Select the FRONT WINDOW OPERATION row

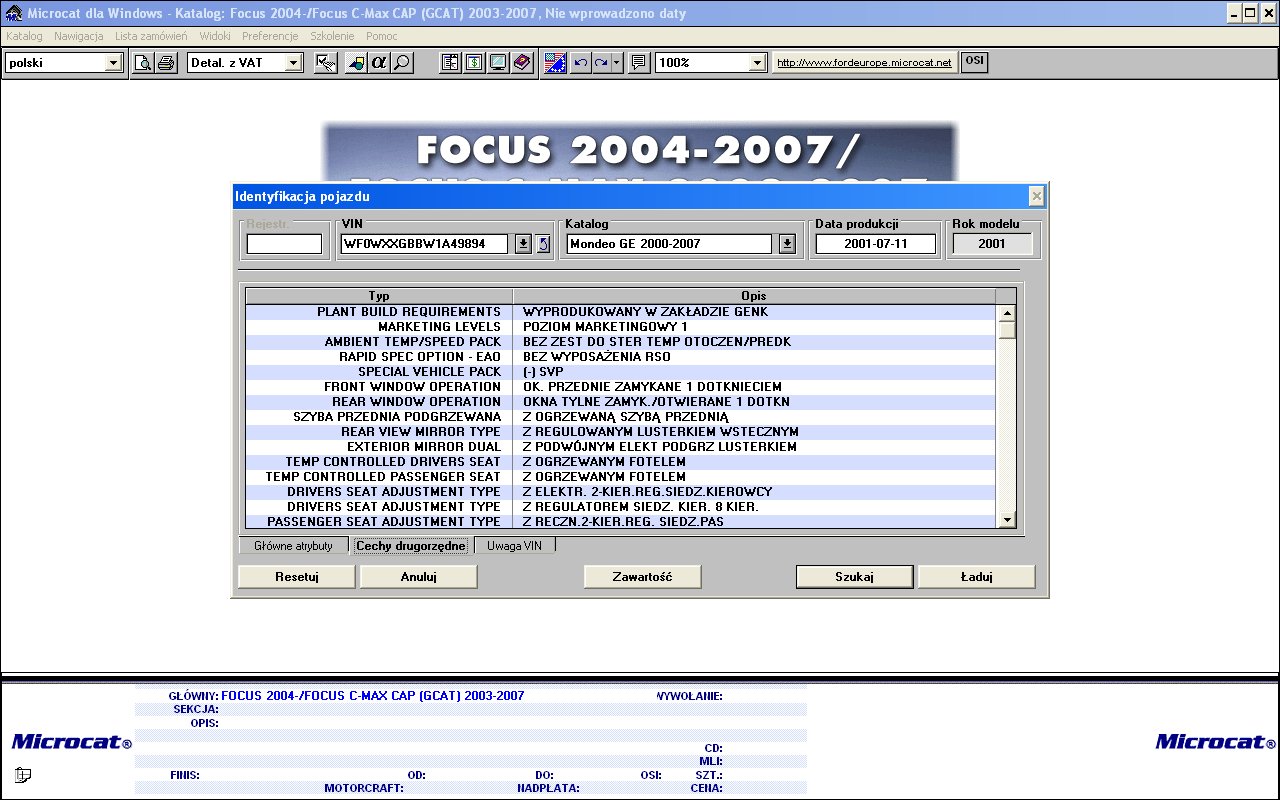click(x=621, y=387)
